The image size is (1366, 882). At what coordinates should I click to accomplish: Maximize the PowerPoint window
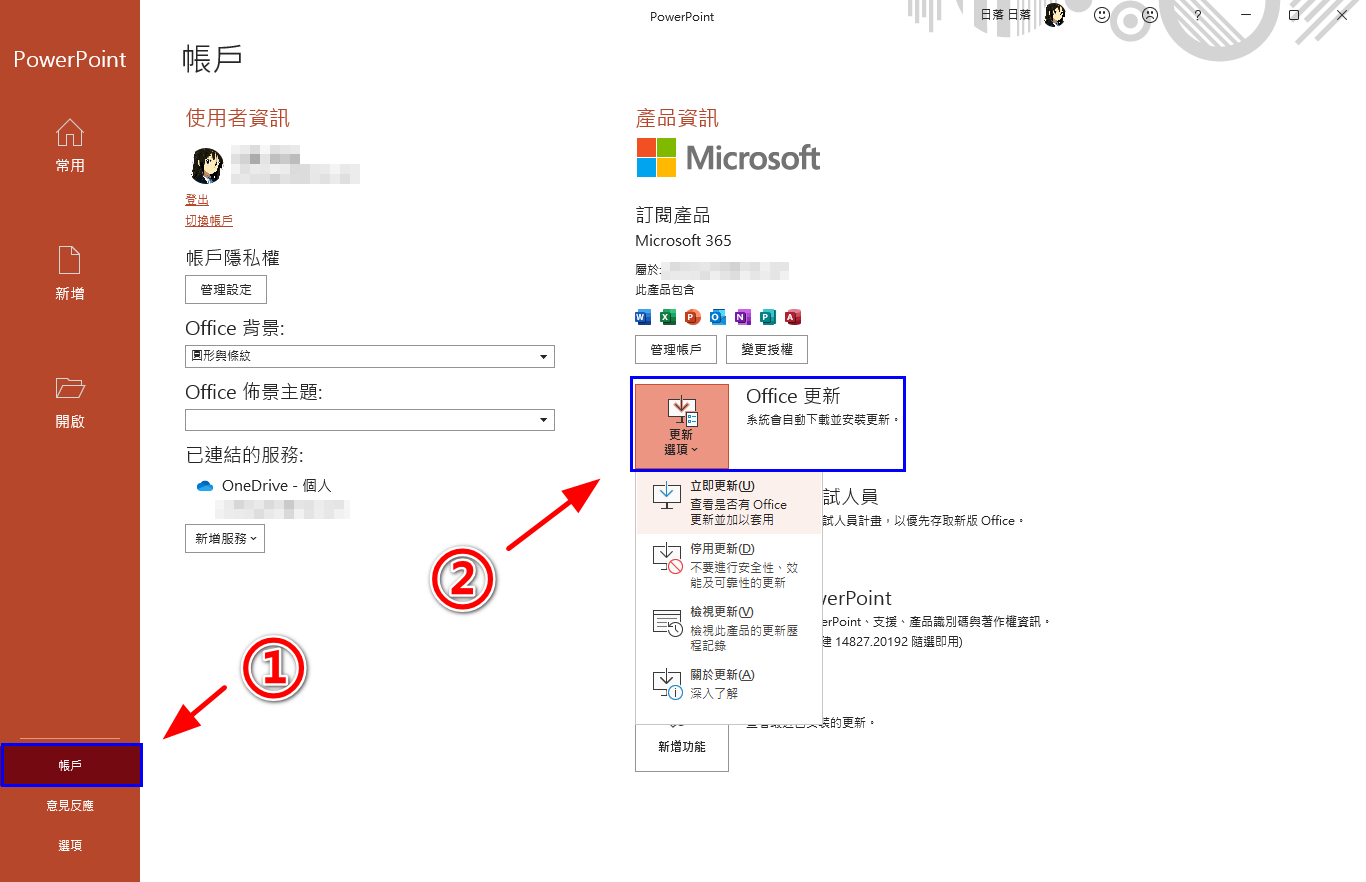pos(1294,15)
